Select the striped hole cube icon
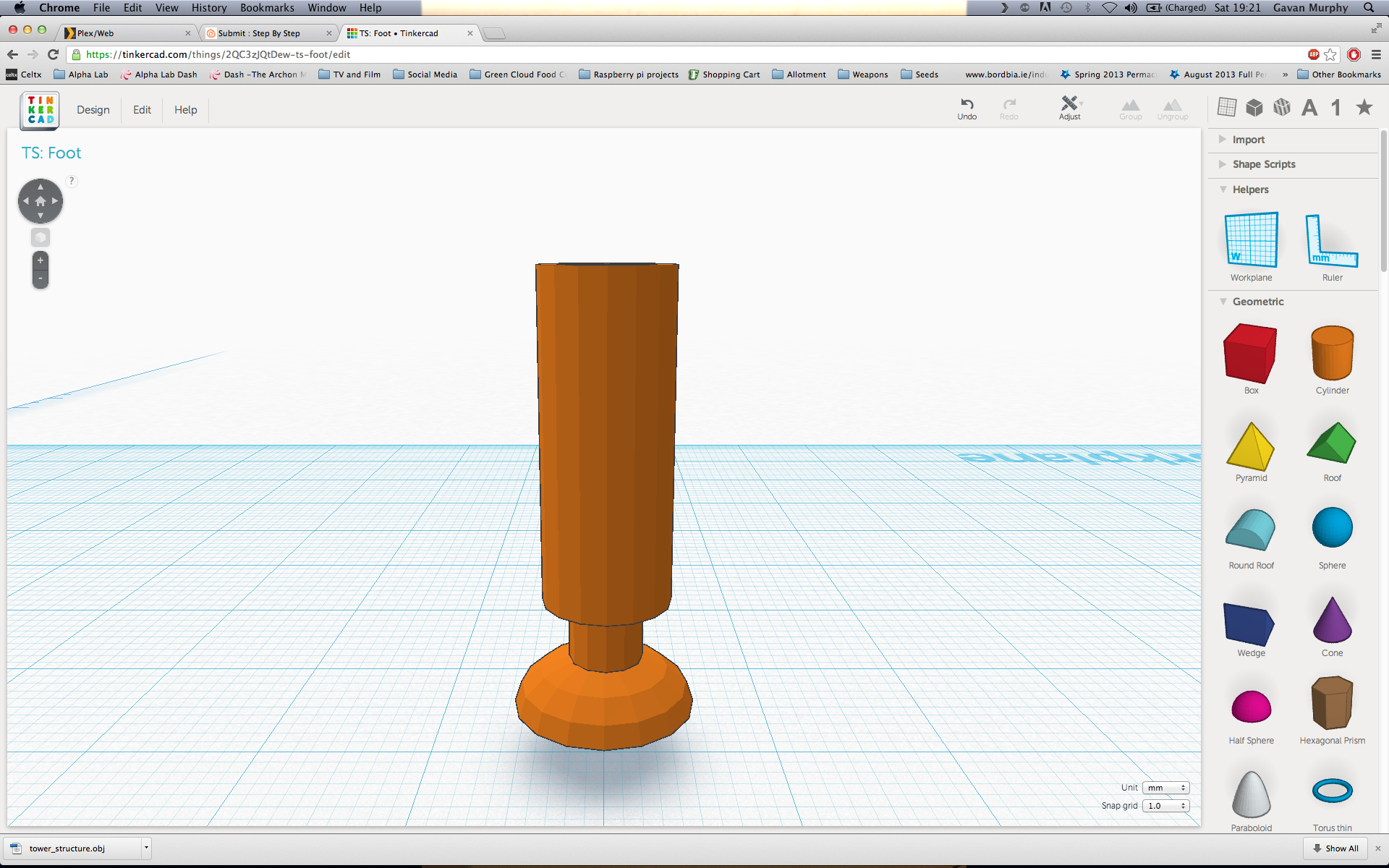Image resolution: width=1389 pixels, height=868 pixels. 1282,107
